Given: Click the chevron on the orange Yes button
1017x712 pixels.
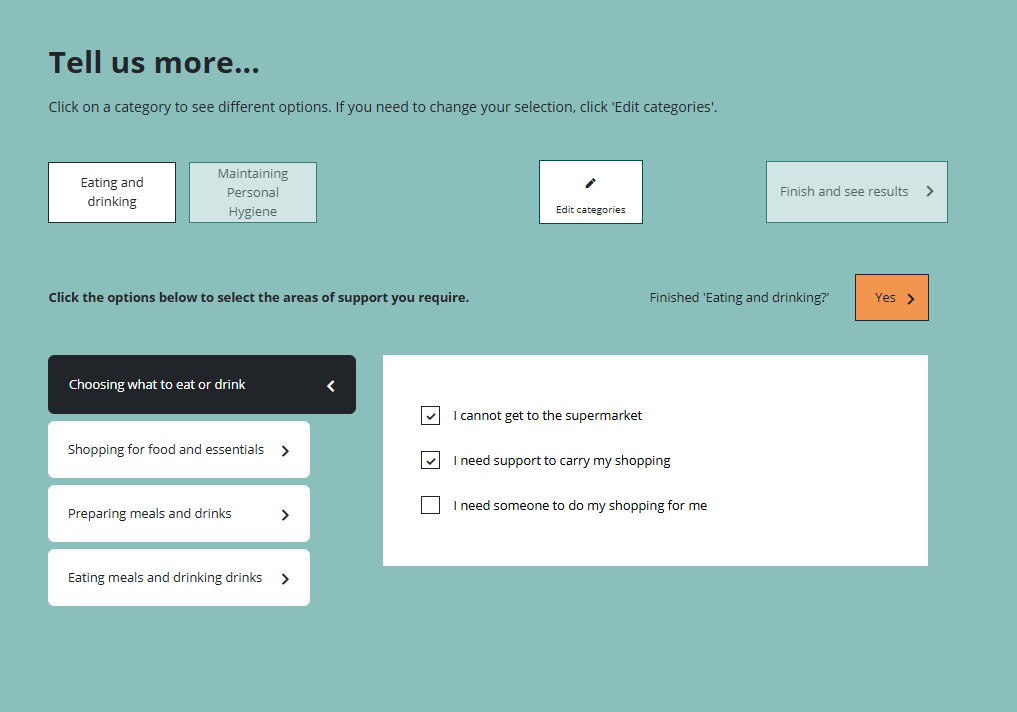Looking at the screenshot, I should tap(910, 298).
